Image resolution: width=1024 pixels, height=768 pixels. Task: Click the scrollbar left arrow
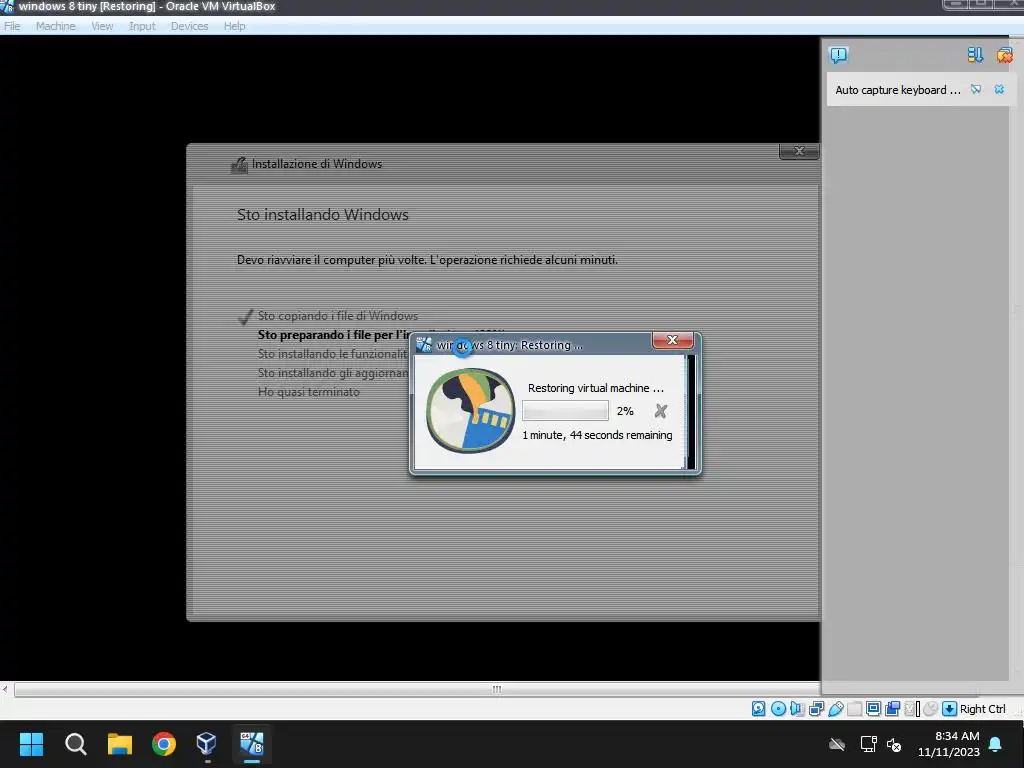point(5,689)
